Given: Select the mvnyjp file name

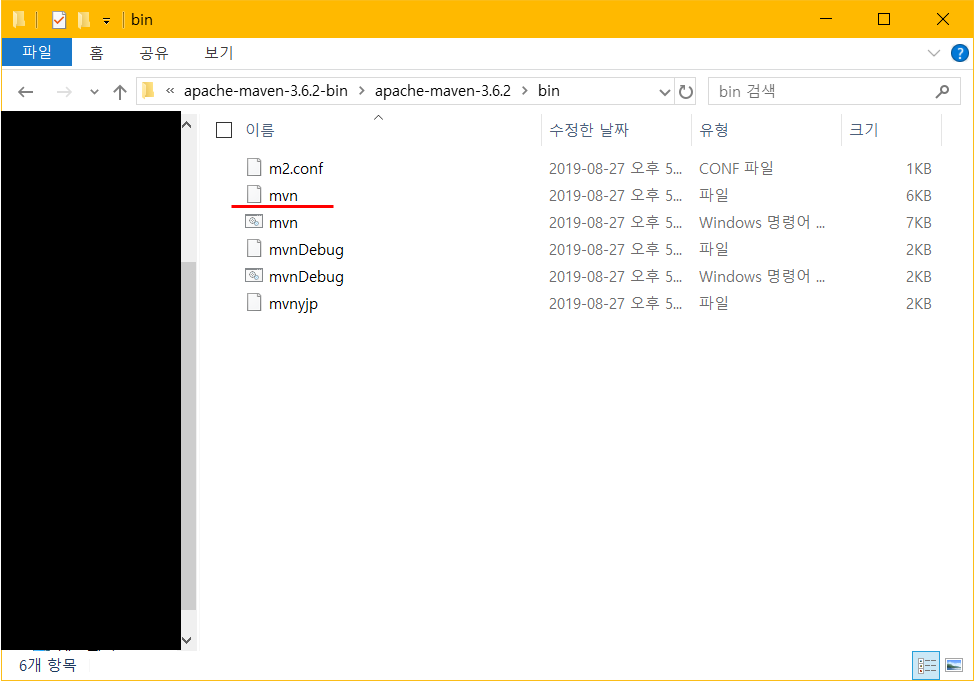Looking at the screenshot, I should (293, 304).
